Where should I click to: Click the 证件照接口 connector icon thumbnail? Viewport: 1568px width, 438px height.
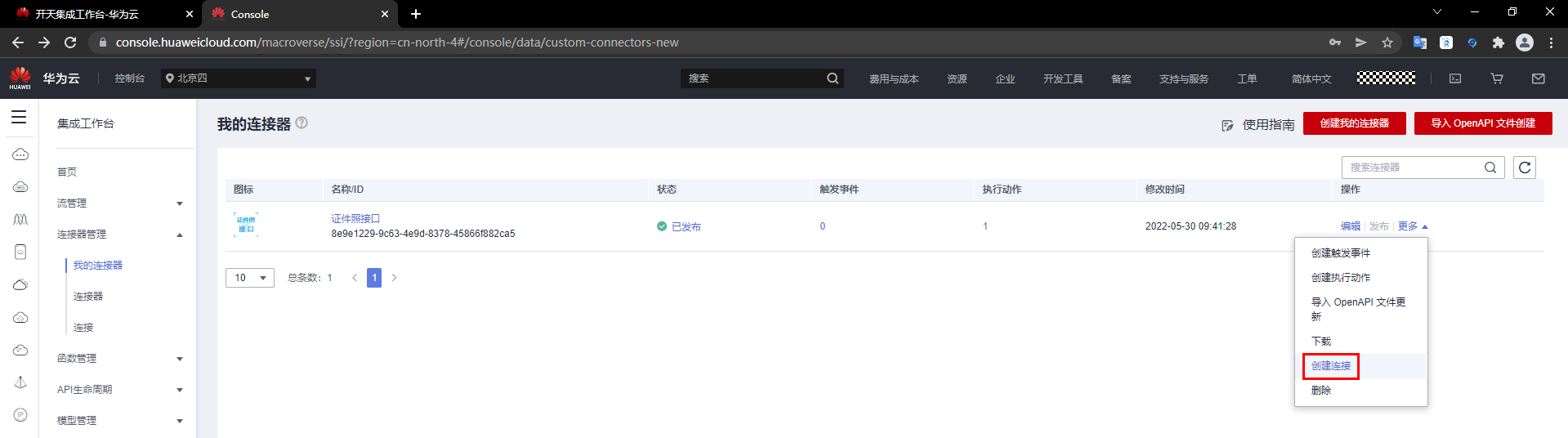[246, 225]
